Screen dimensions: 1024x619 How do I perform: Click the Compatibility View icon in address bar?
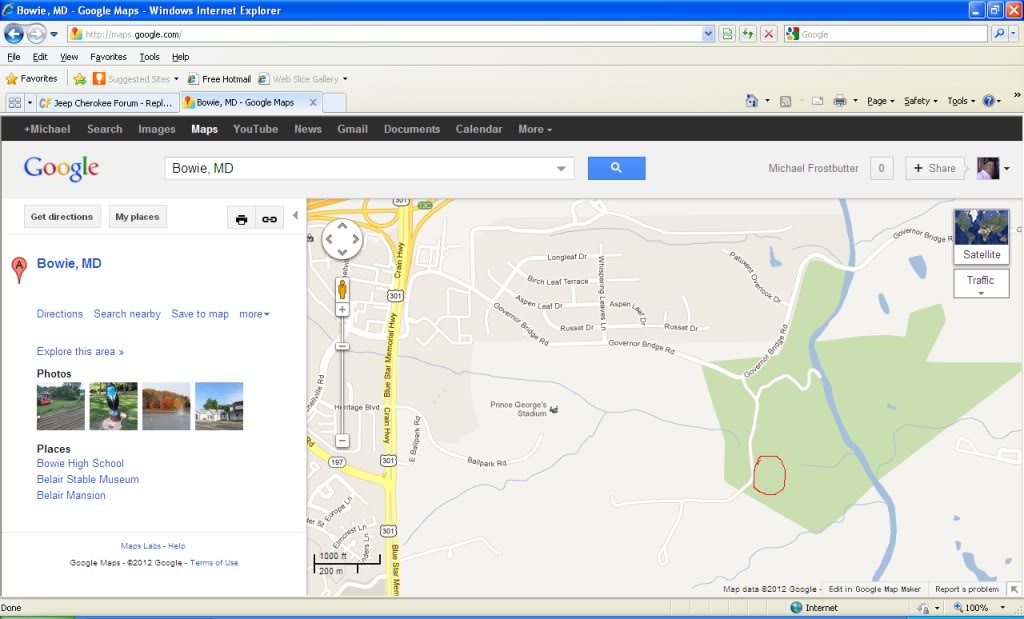click(x=727, y=34)
